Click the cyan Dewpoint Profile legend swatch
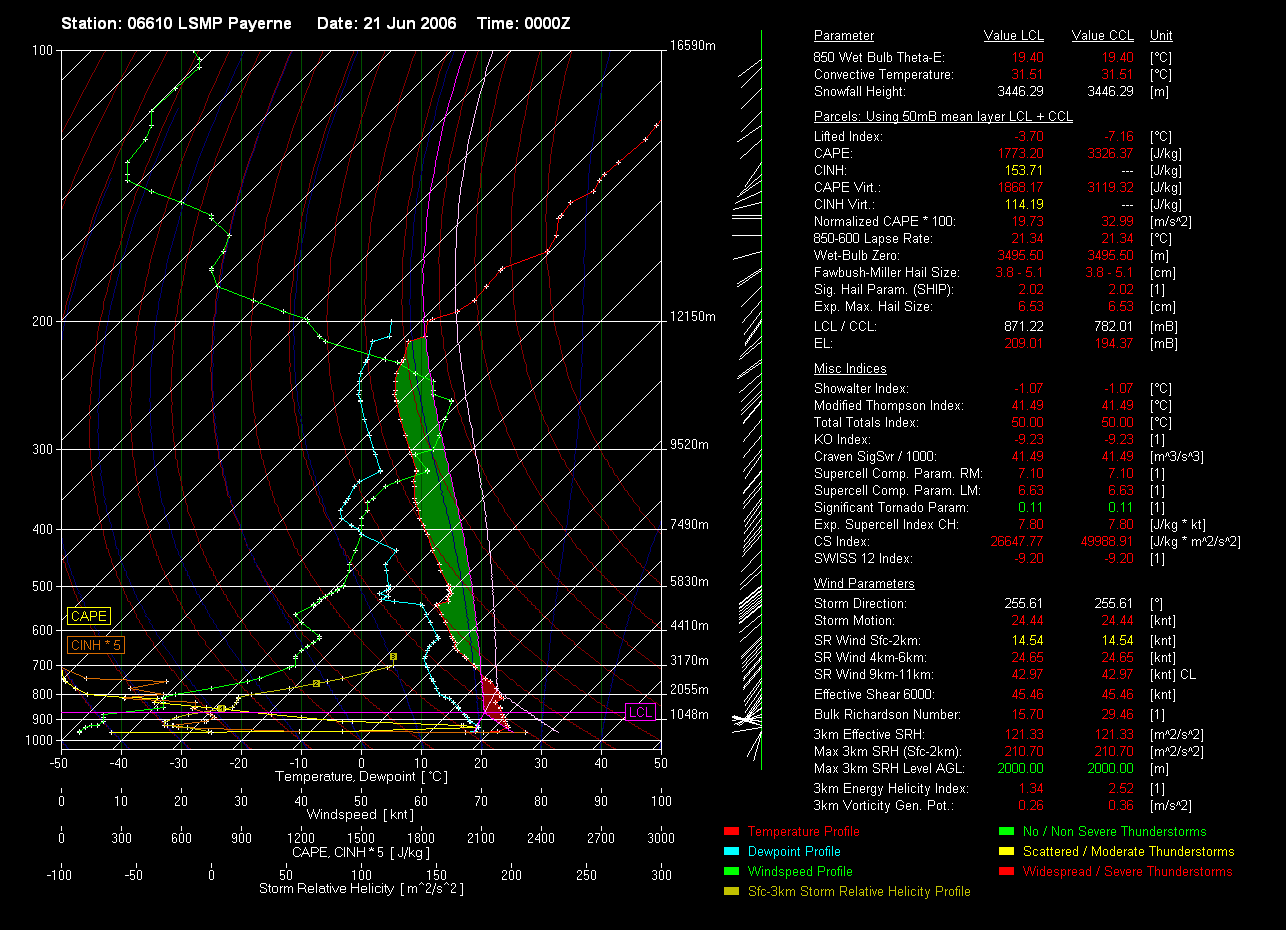Image resolution: width=1286 pixels, height=930 pixels. 730,851
